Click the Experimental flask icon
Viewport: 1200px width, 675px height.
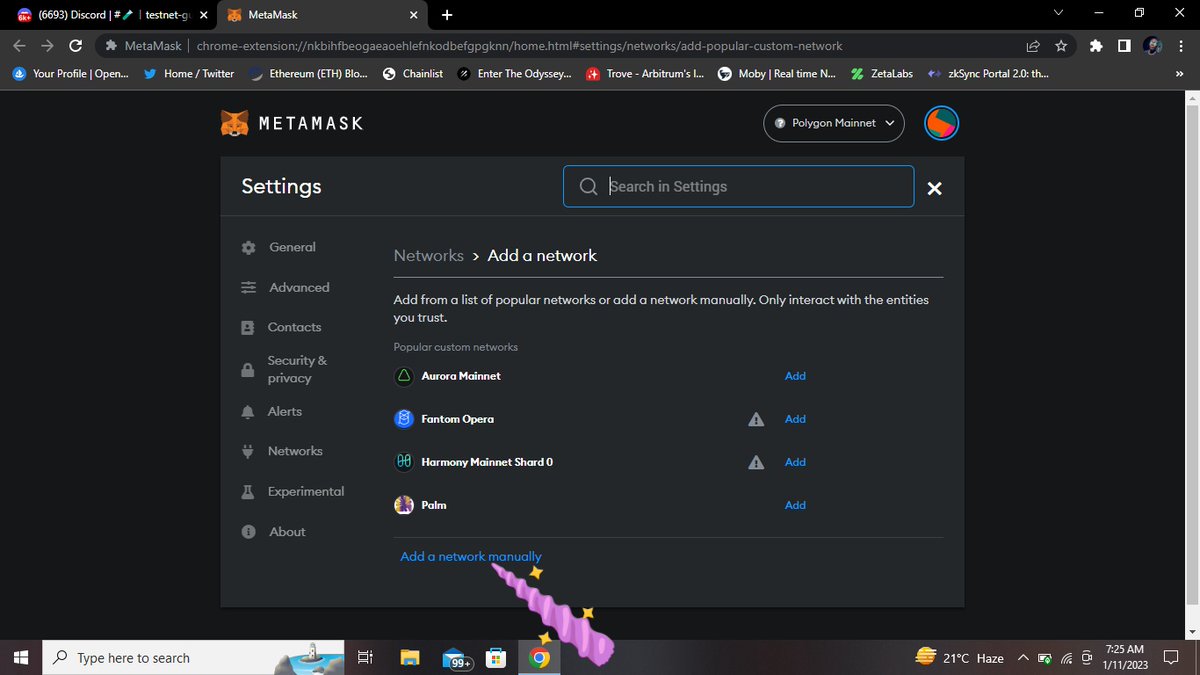click(x=248, y=492)
